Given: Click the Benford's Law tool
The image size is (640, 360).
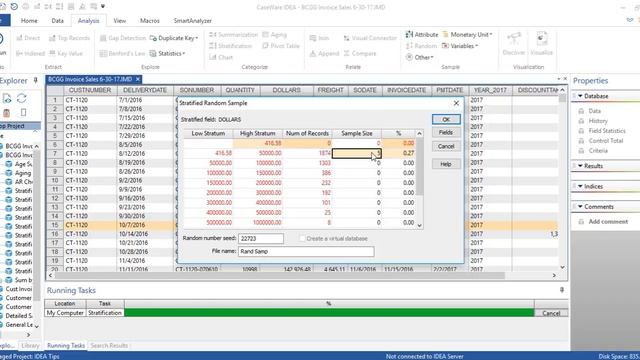Looking at the screenshot, I should pos(122,53).
